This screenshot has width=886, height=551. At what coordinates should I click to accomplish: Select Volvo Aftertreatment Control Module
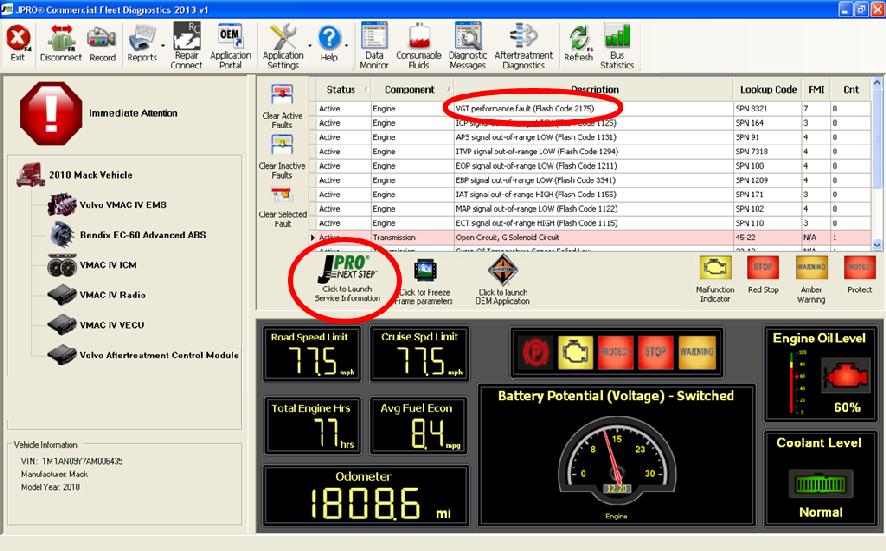click(159, 355)
